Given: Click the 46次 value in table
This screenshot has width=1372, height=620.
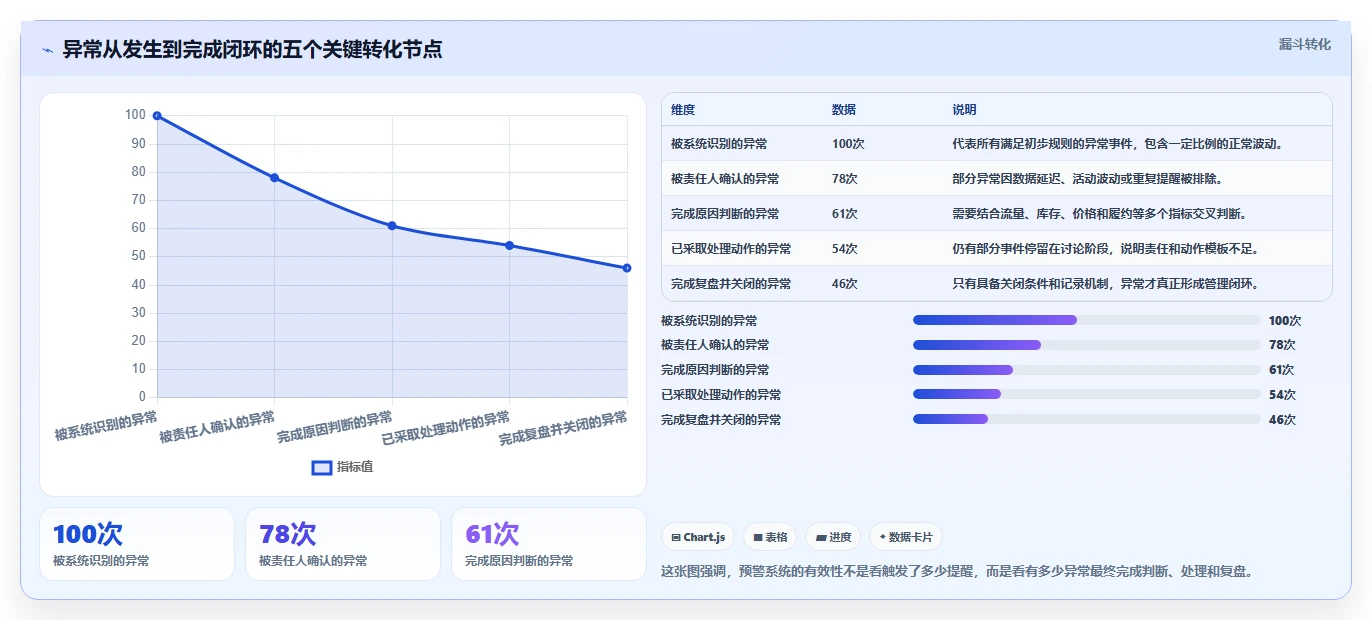Looking at the screenshot, I should tap(845, 284).
